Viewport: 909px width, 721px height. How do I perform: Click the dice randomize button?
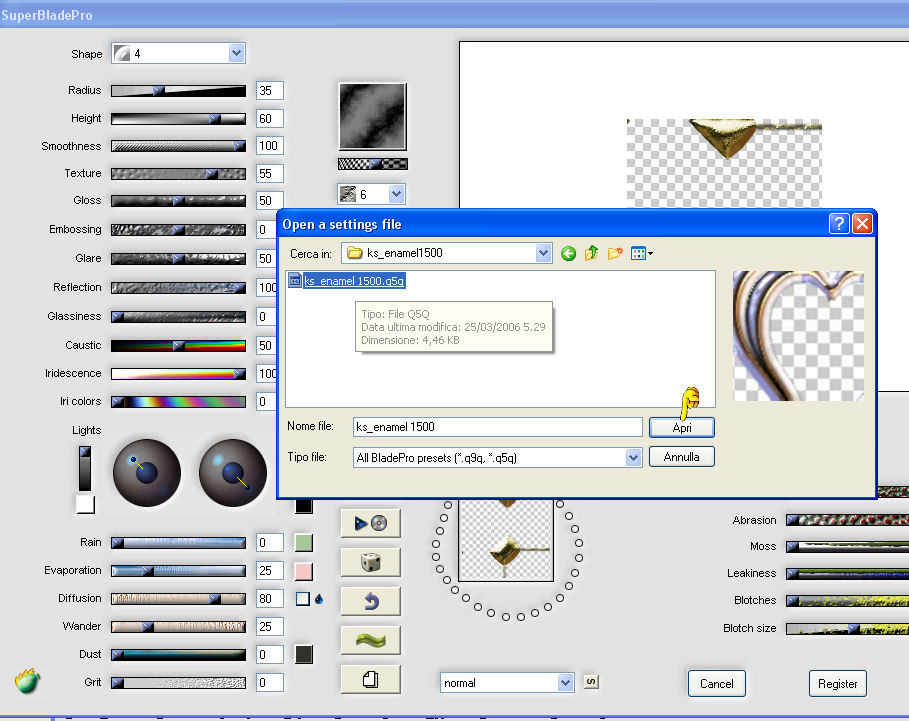[370, 562]
